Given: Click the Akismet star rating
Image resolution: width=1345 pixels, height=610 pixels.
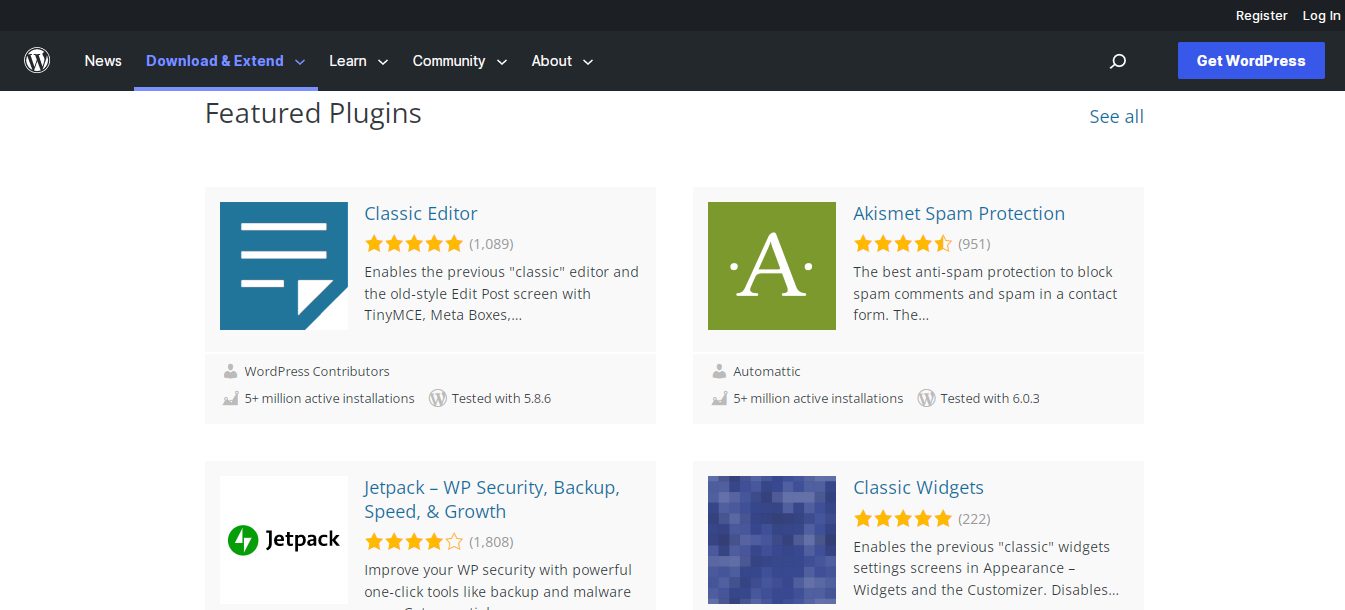Looking at the screenshot, I should (x=902, y=243).
